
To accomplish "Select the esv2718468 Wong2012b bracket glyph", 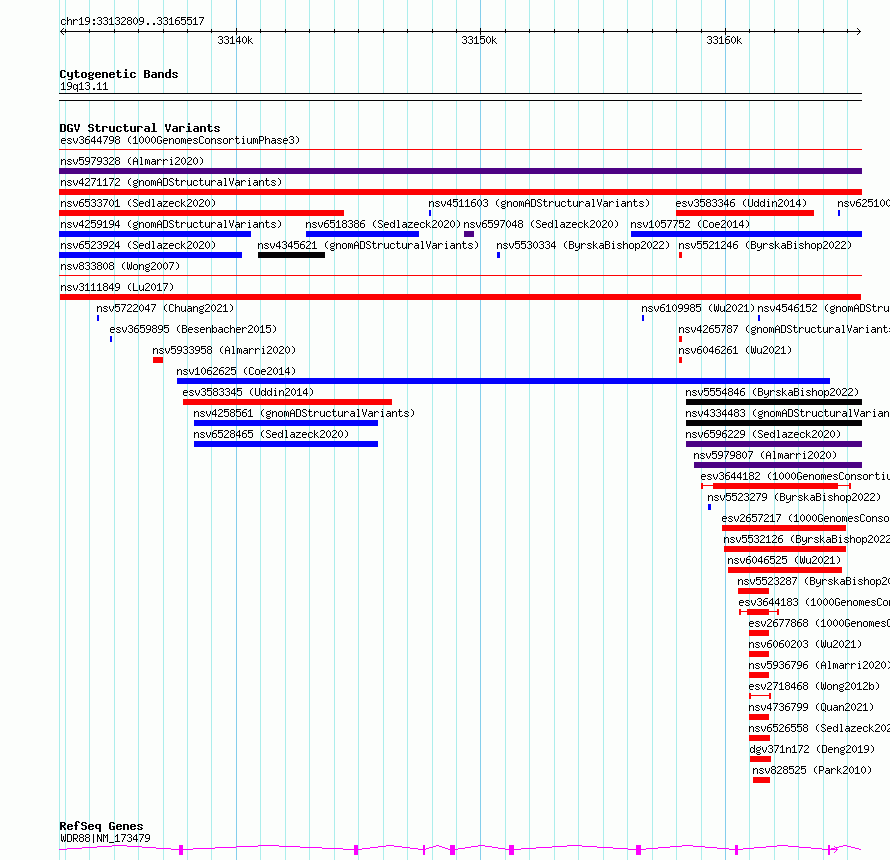I will coord(760,696).
